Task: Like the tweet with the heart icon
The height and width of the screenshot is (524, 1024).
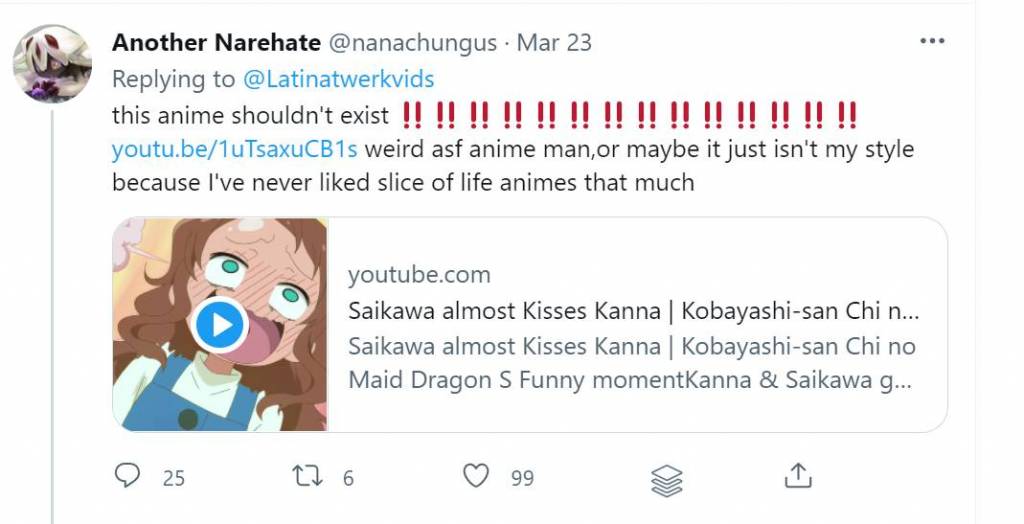Action: click(476, 476)
